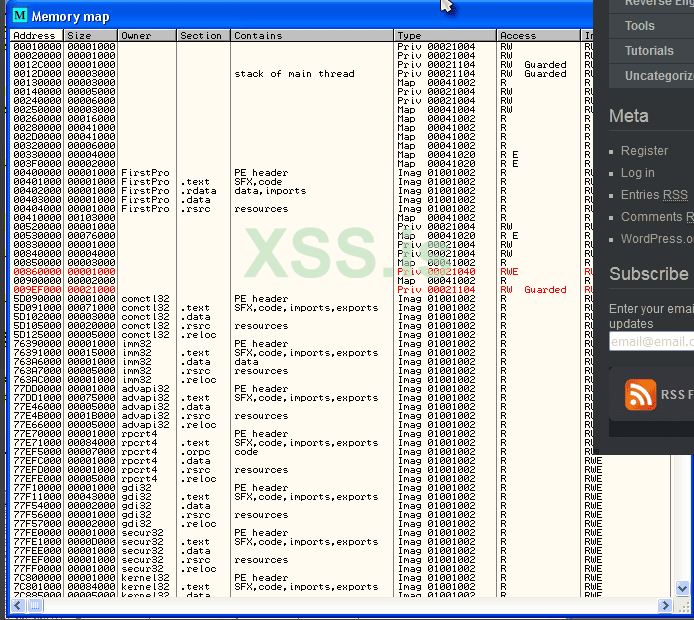Open the Entries RSS link
The image size is (694, 620).
654,195
